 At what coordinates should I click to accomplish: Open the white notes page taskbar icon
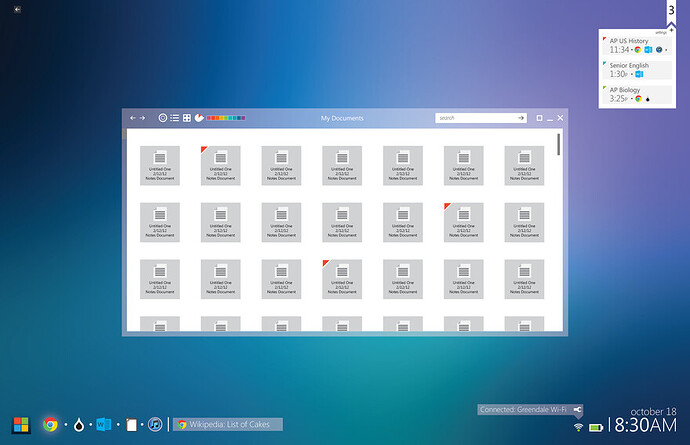[x=131, y=425]
